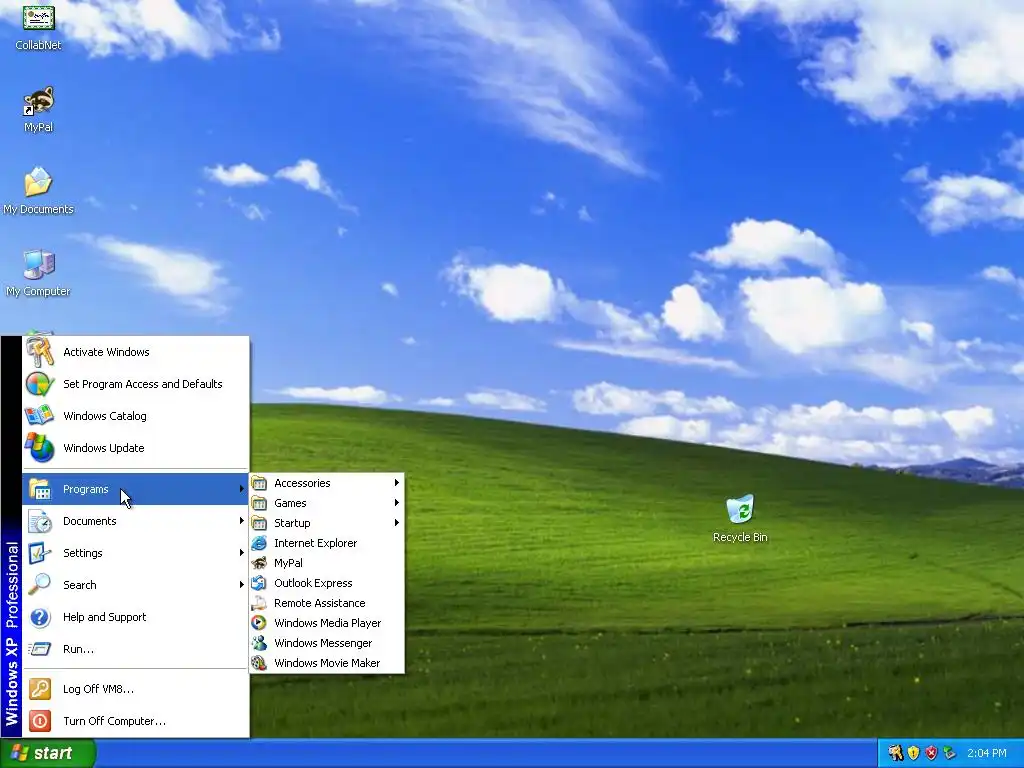Select Turn Off Computer... entry
Image resolution: width=1024 pixels, height=768 pixels.
[136, 721]
